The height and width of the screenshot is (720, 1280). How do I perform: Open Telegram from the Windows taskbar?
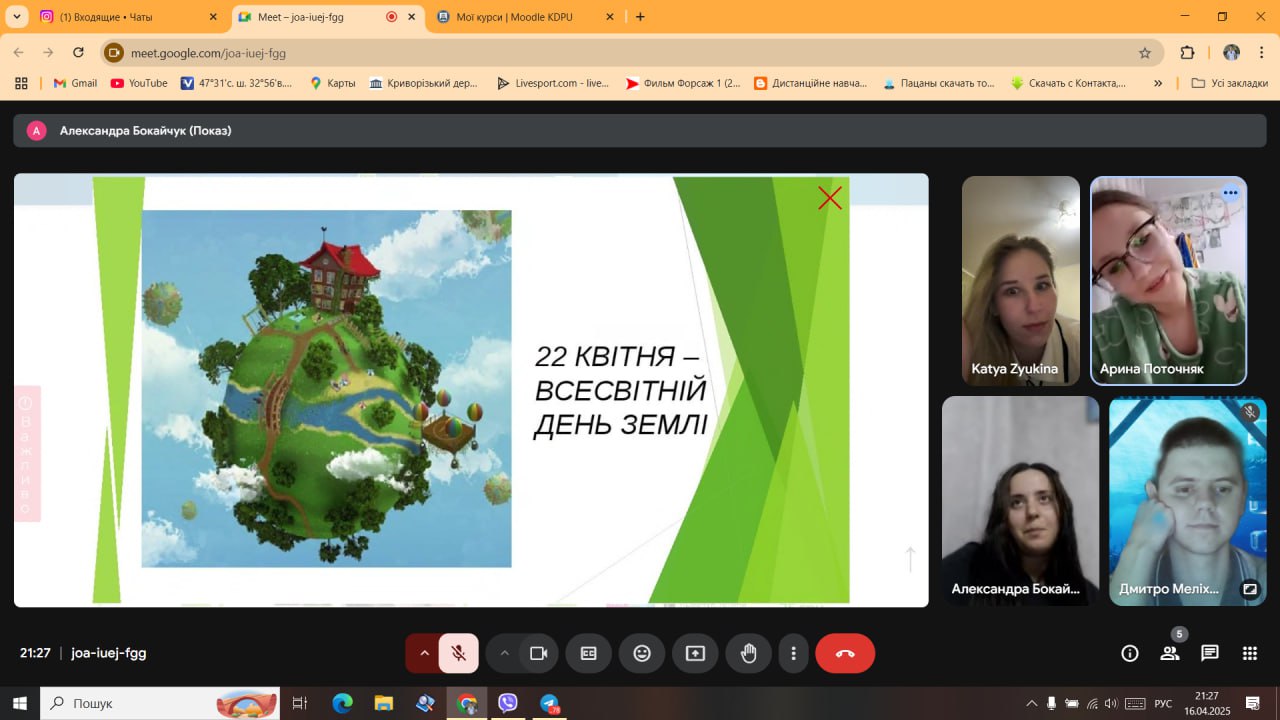[x=549, y=704]
